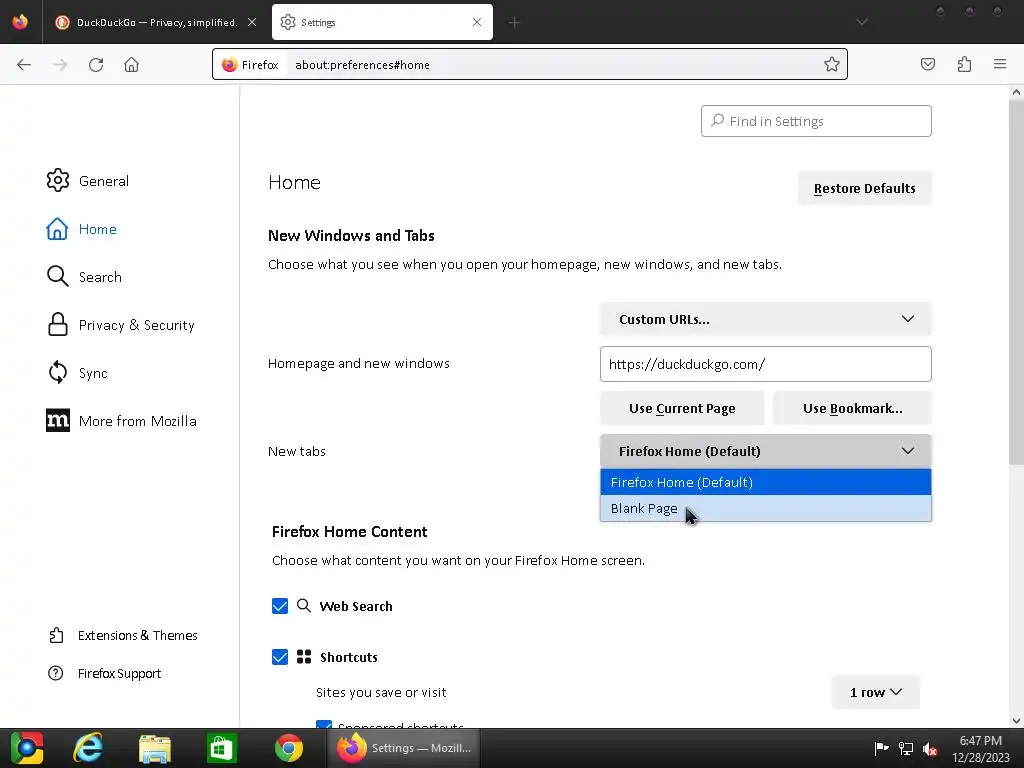
Task: Click the scrollbar down arrow
Action: point(1016,721)
